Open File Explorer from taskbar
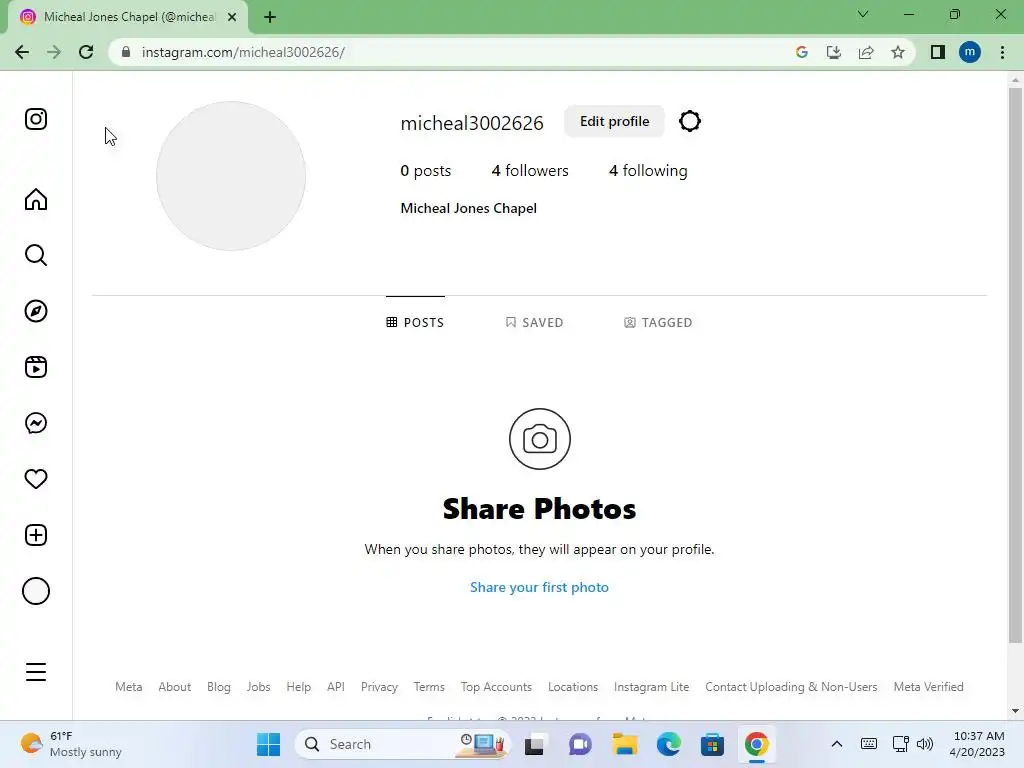Viewport: 1024px width, 768px height. [624, 744]
